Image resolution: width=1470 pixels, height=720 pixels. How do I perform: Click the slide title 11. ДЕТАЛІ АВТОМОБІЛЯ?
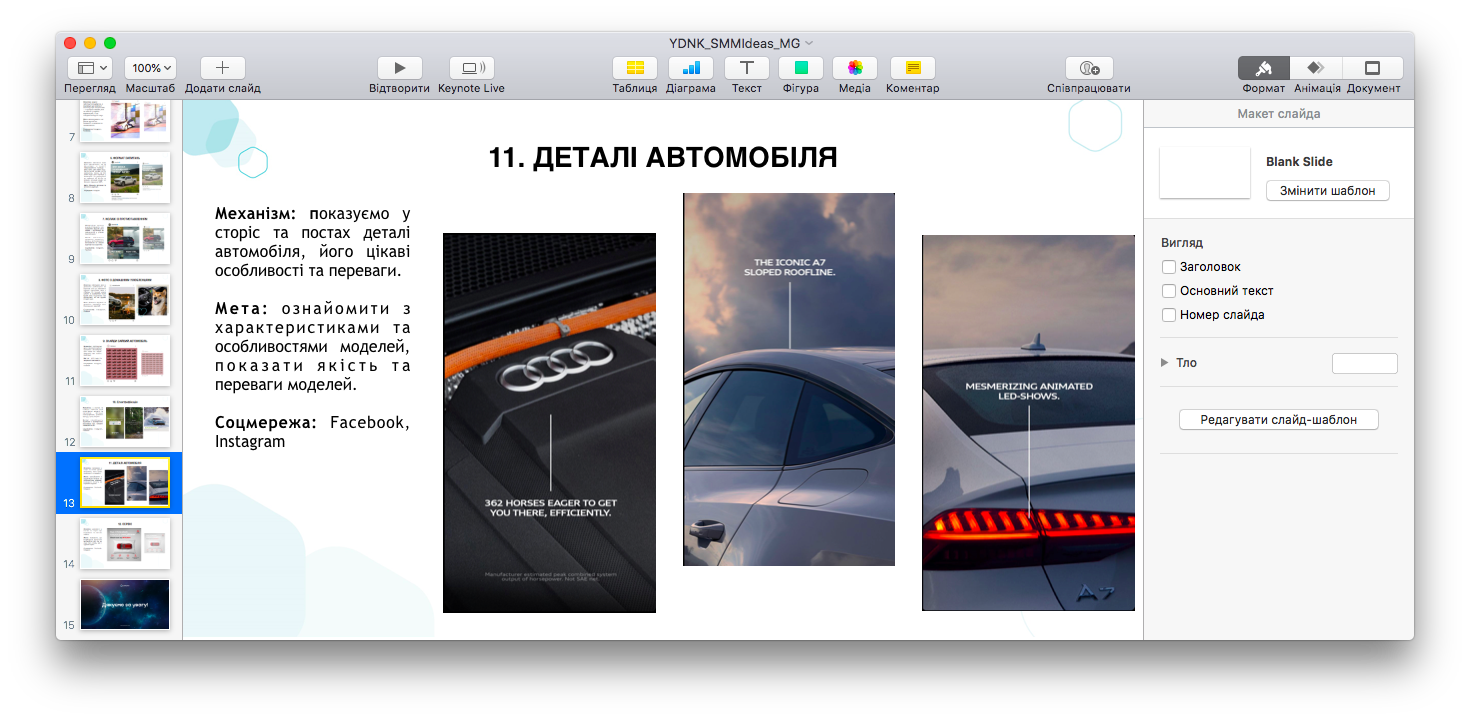click(663, 157)
